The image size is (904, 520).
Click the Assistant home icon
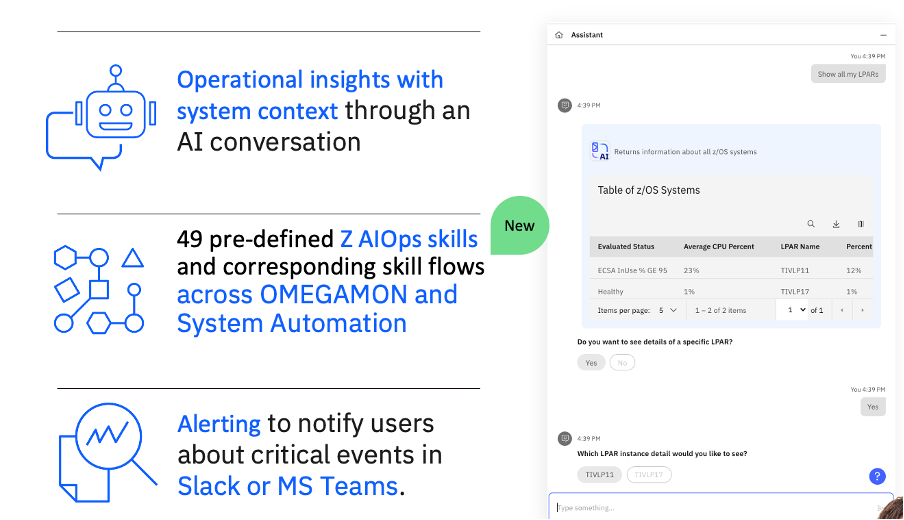559,35
